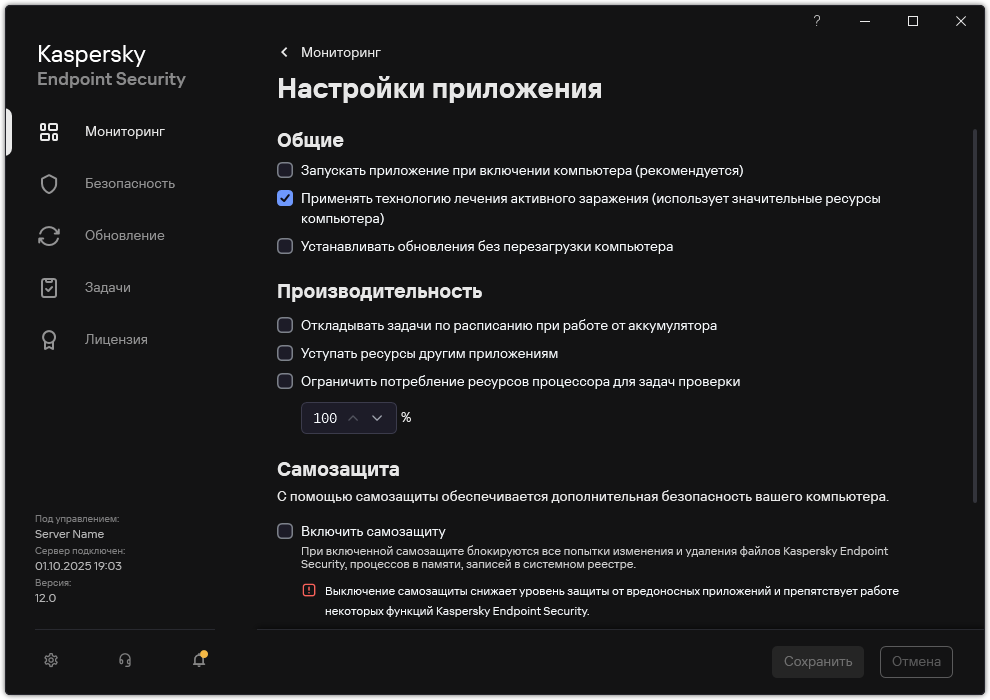This screenshot has width=990, height=700.
Task: Check 'Устанавливать обновления без перезагрузки компьютера'
Action: pyautogui.click(x=284, y=246)
